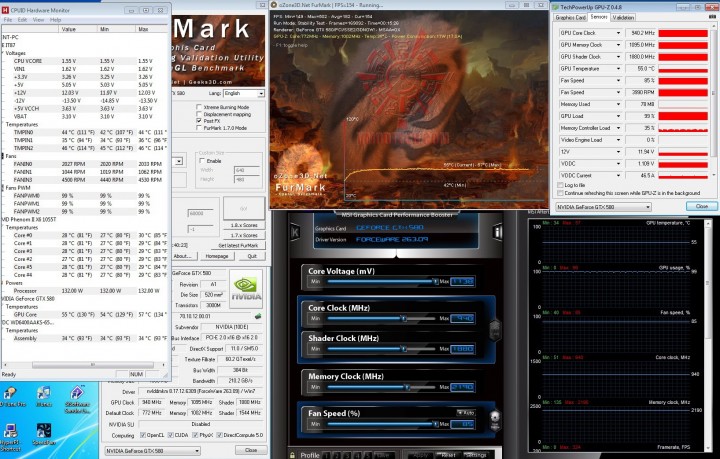The image size is (720, 459).
Task: Click the camera icon in GPU-Z Sensors window
Action: click(712, 17)
